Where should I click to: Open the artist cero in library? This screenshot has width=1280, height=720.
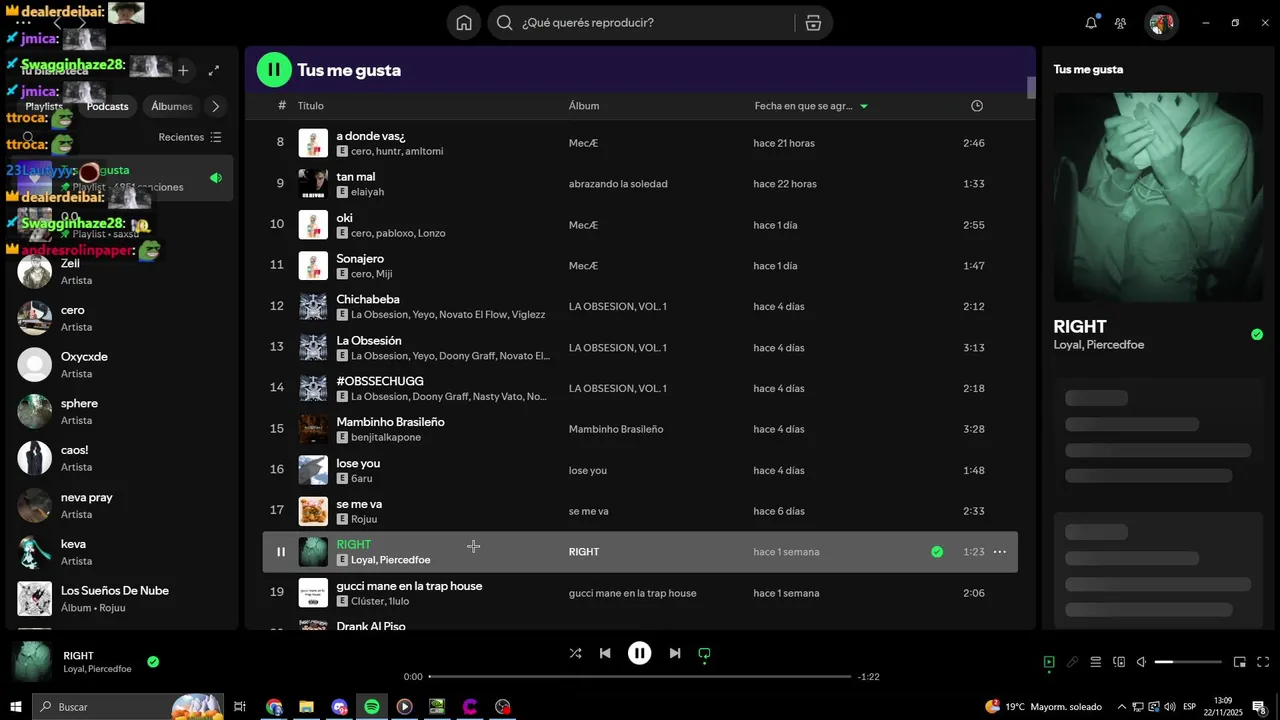(124, 318)
